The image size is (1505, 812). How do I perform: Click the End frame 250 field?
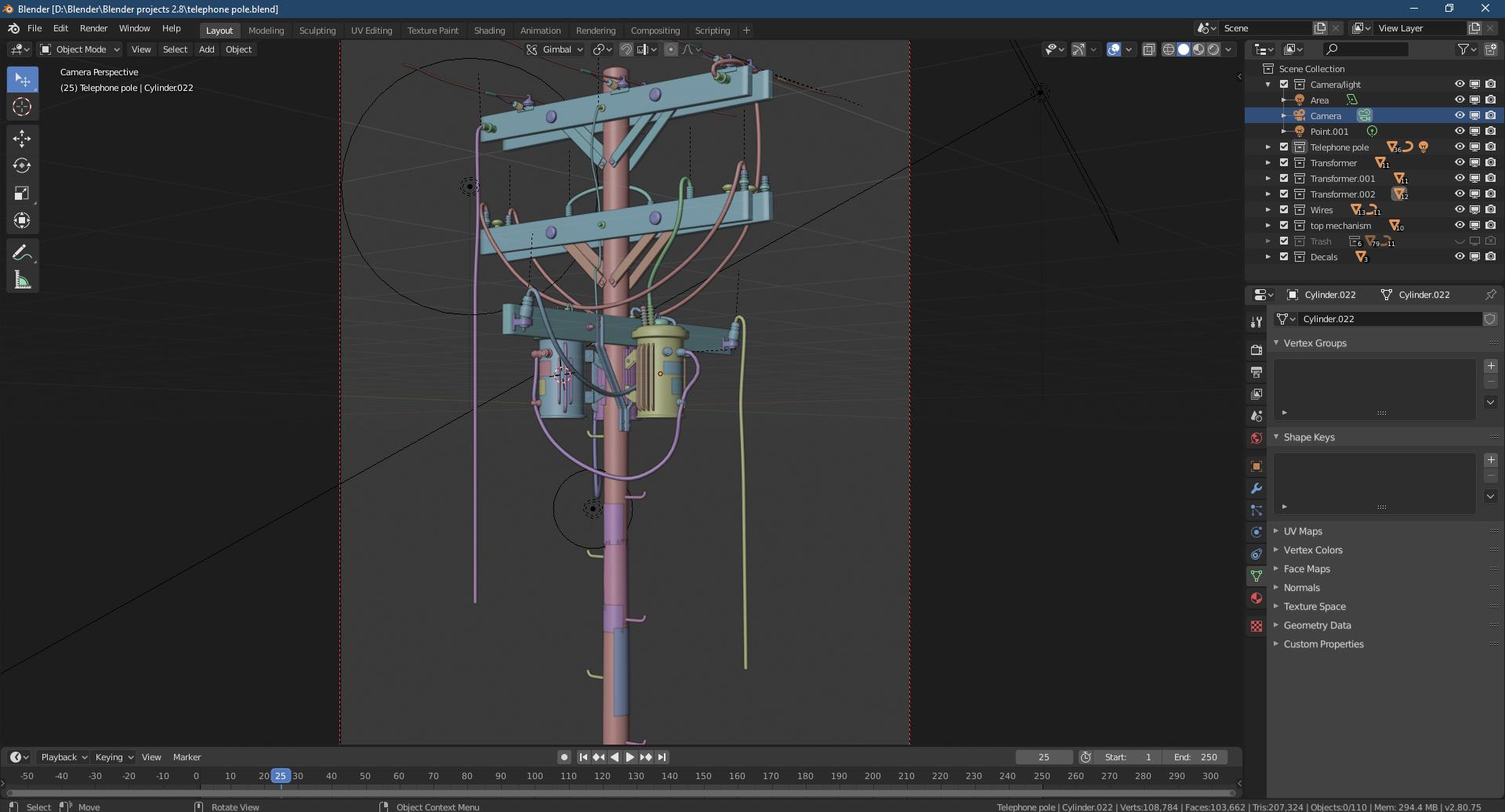point(1195,757)
